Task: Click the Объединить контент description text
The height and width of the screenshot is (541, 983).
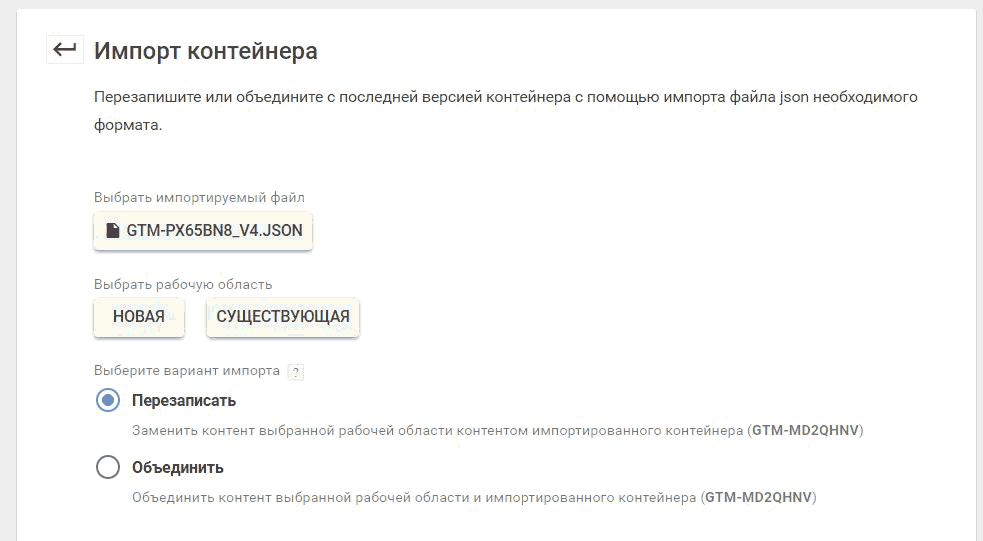Action: [474, 498]
